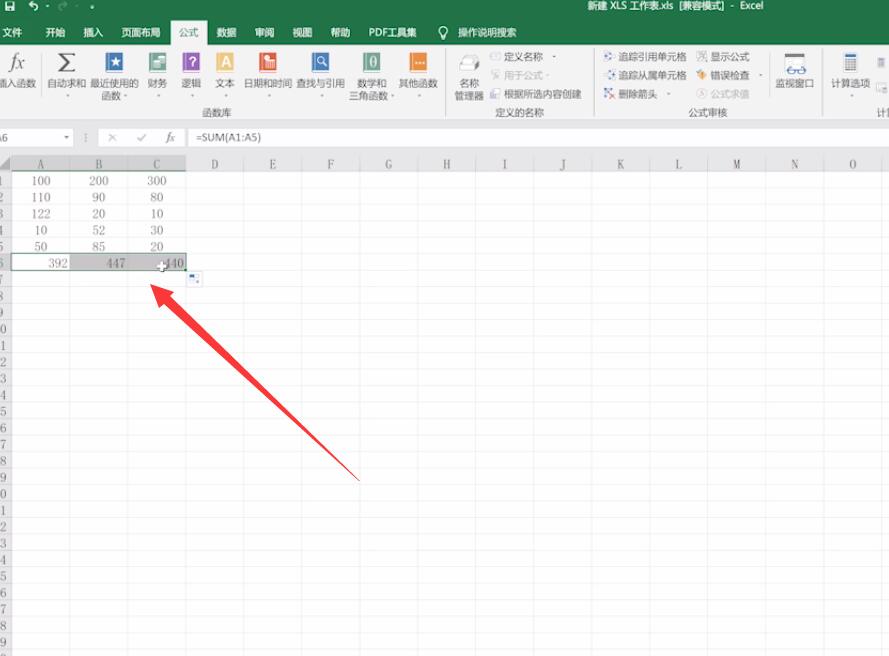Click formula bar confirm checkmark
The width and height of the screenshot is (889, 656).
141,137
